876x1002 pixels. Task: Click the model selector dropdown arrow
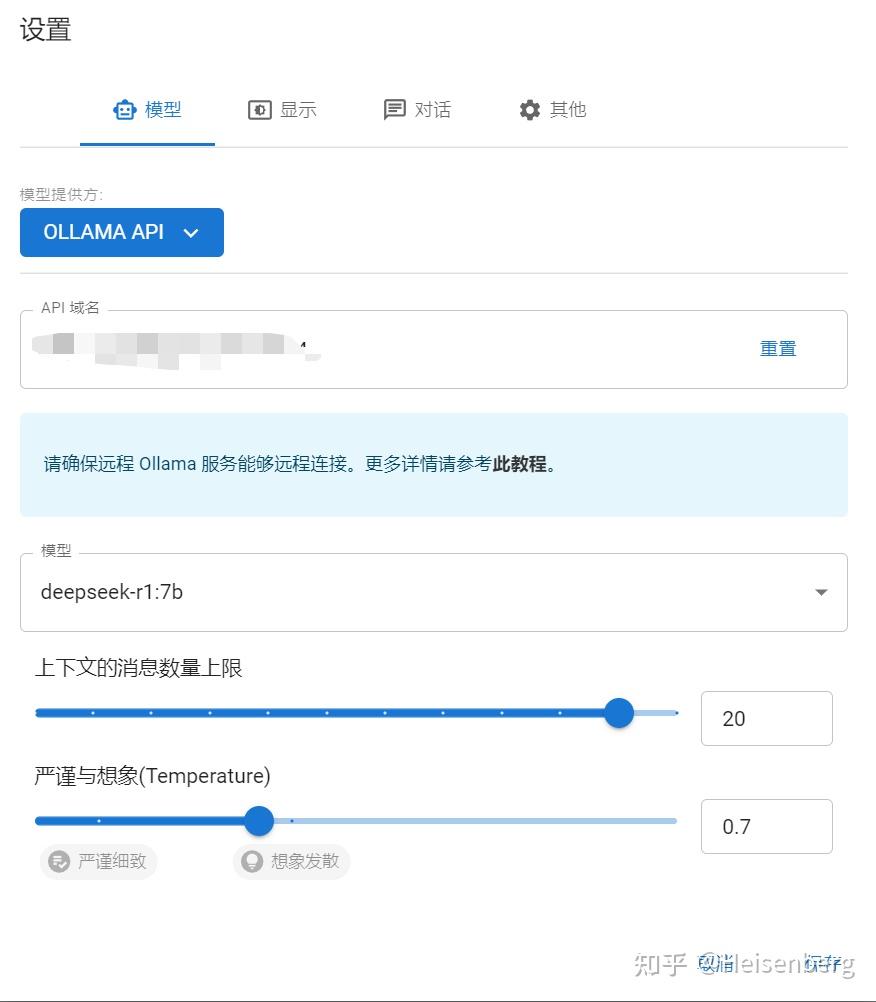(821, 592)
